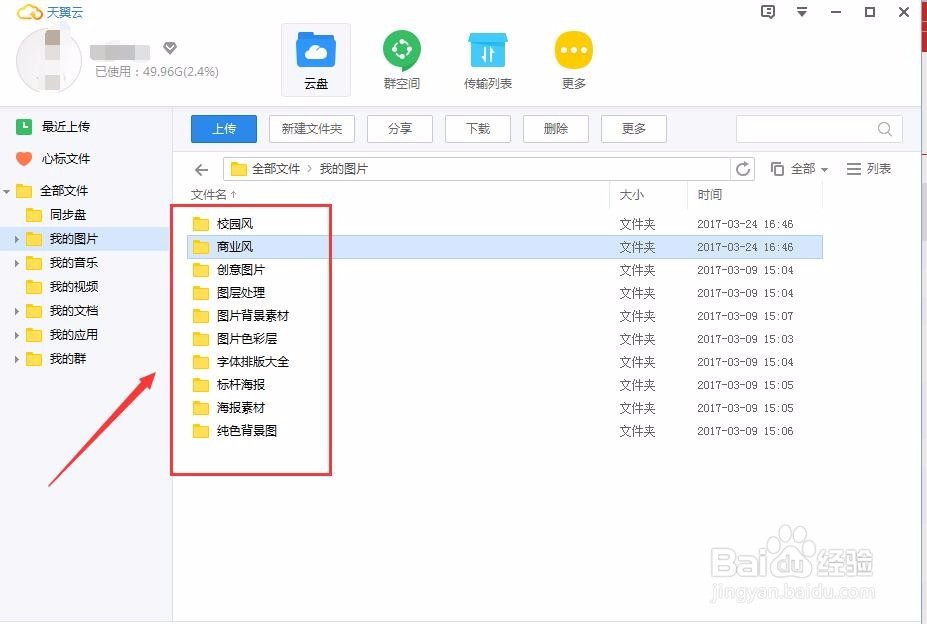
Task: Open the 商业风 folder
Action: [233, 246]
